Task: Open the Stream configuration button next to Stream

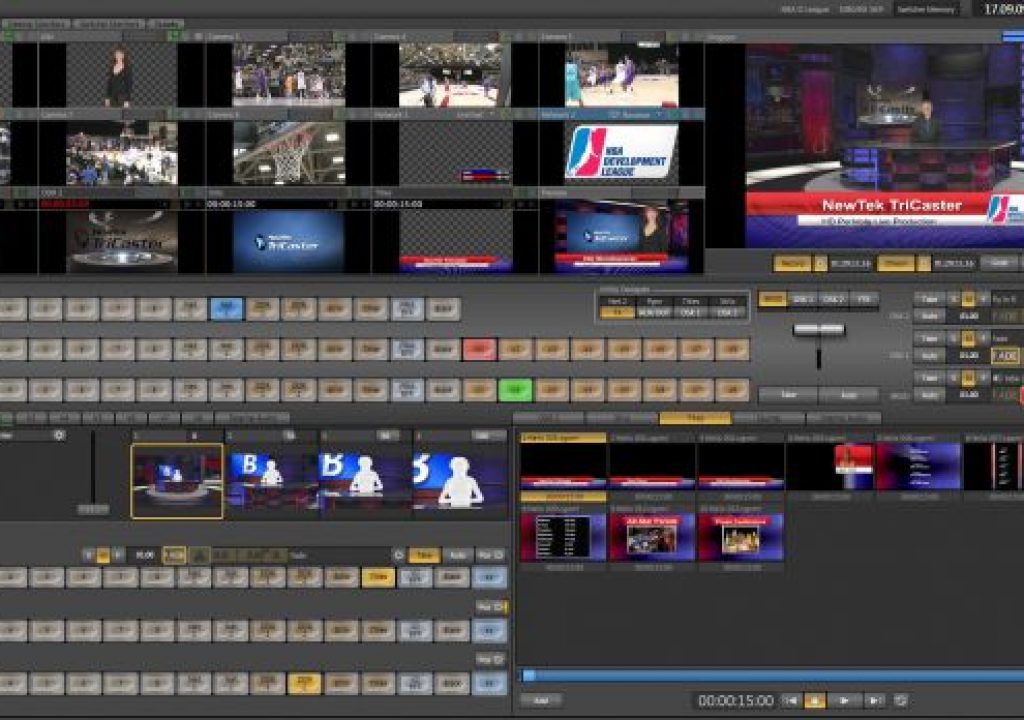Action: [923, 263]
